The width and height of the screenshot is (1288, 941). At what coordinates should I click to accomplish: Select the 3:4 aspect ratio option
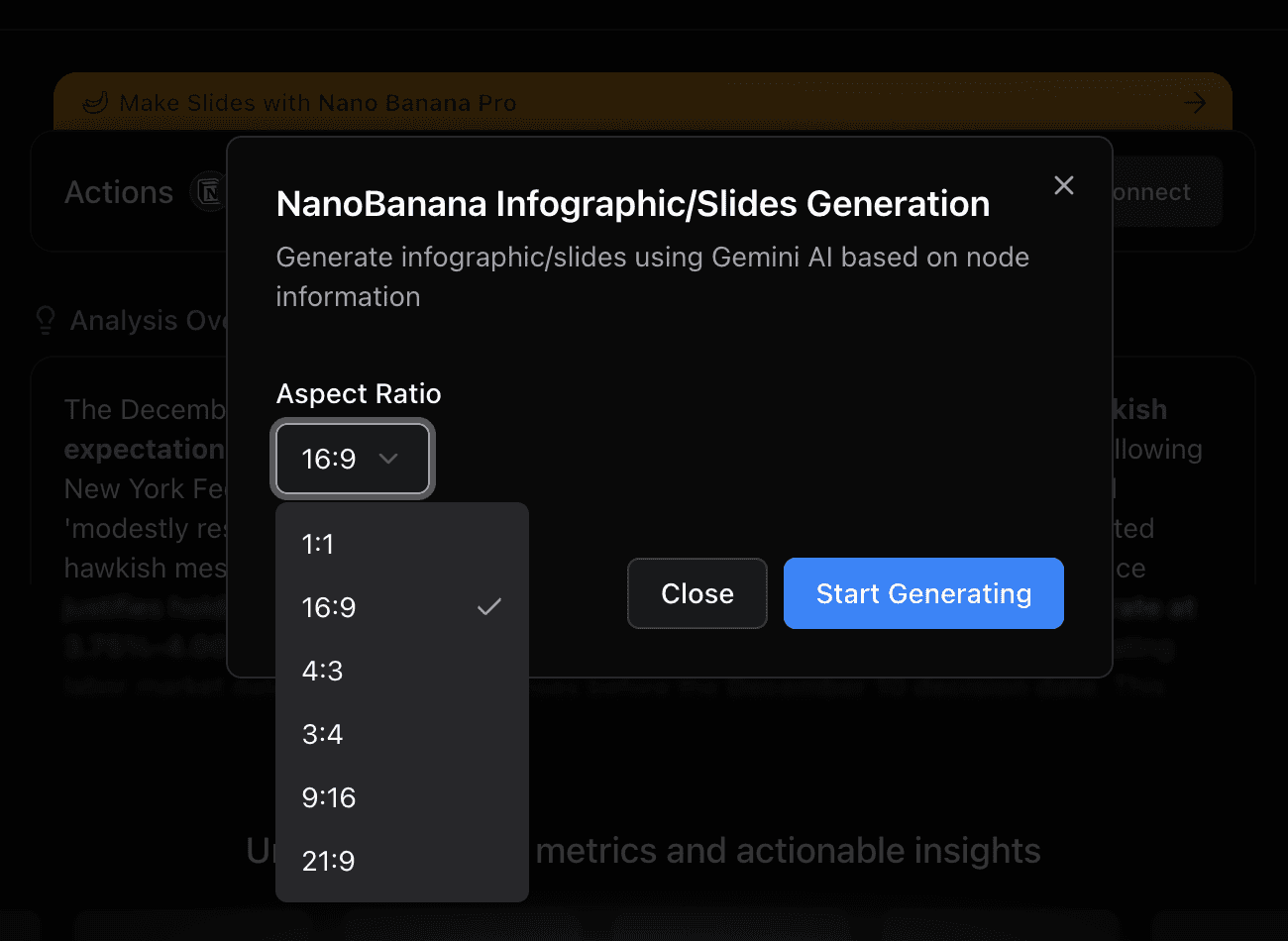tap(401, 734)
